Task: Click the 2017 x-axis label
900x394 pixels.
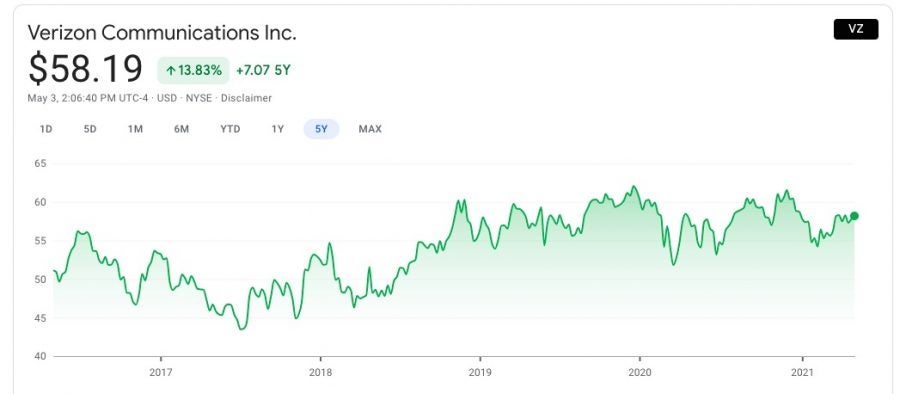Action: coord(160,372)
